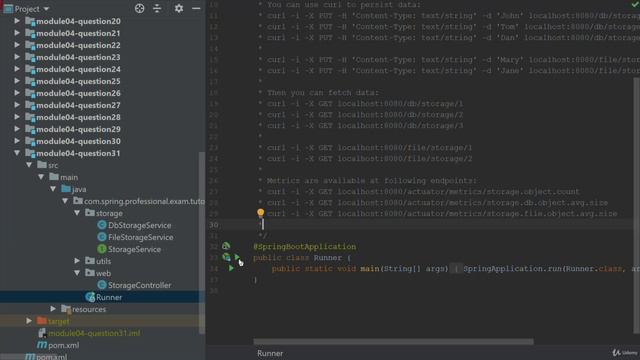This screenshot has height=360, width=640.
Task: Click the Spring gutter icon next to class Runner
Action: 226,257
